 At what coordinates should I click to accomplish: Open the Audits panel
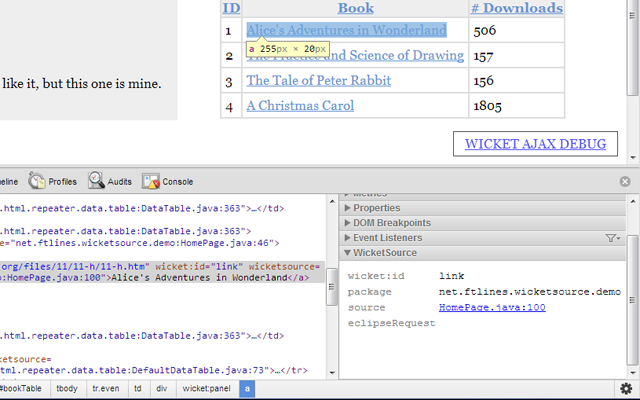[110, 181]
